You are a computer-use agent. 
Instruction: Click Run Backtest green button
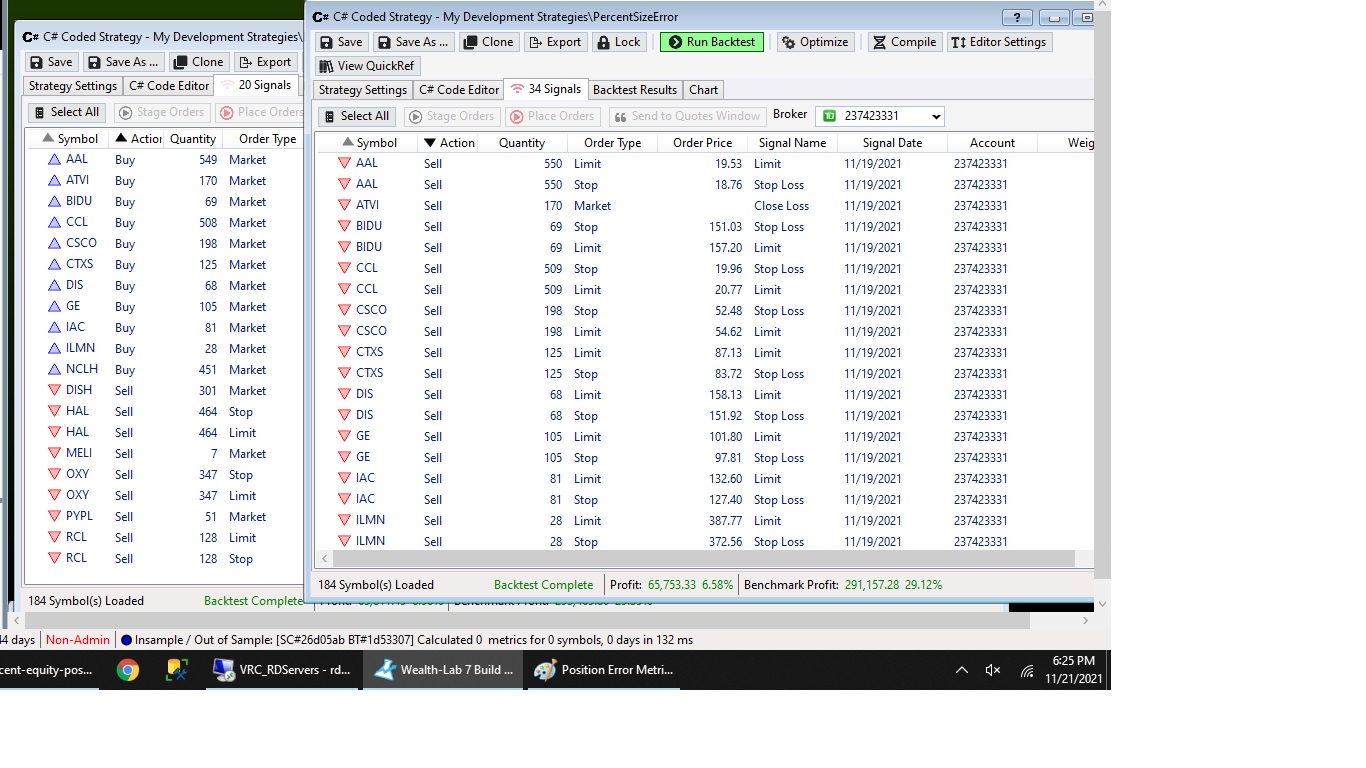[711, 42]
